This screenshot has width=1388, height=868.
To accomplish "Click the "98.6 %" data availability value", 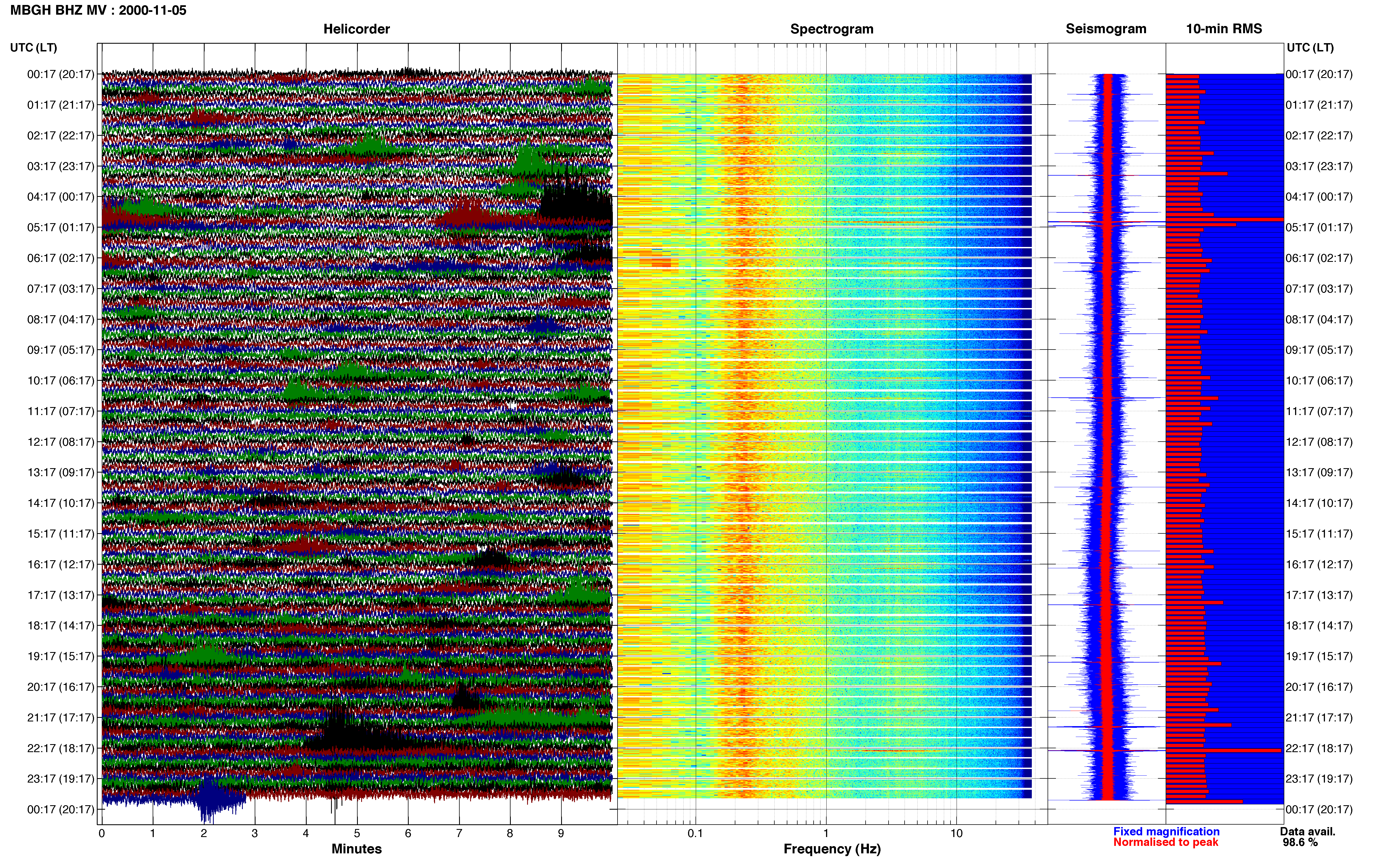I will (1300, 843).
